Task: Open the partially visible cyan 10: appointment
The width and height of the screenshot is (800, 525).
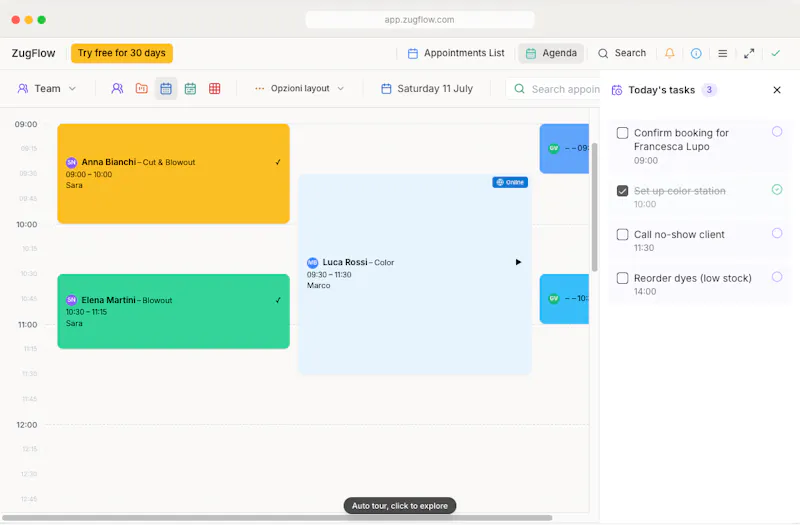Action: click(x=564, y=299)
